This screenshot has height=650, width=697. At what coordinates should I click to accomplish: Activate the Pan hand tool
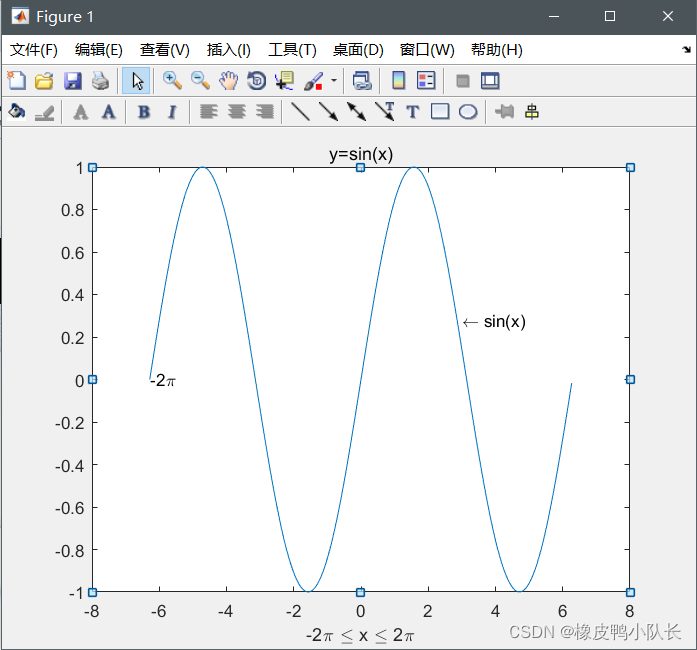[x=228, y=81]
